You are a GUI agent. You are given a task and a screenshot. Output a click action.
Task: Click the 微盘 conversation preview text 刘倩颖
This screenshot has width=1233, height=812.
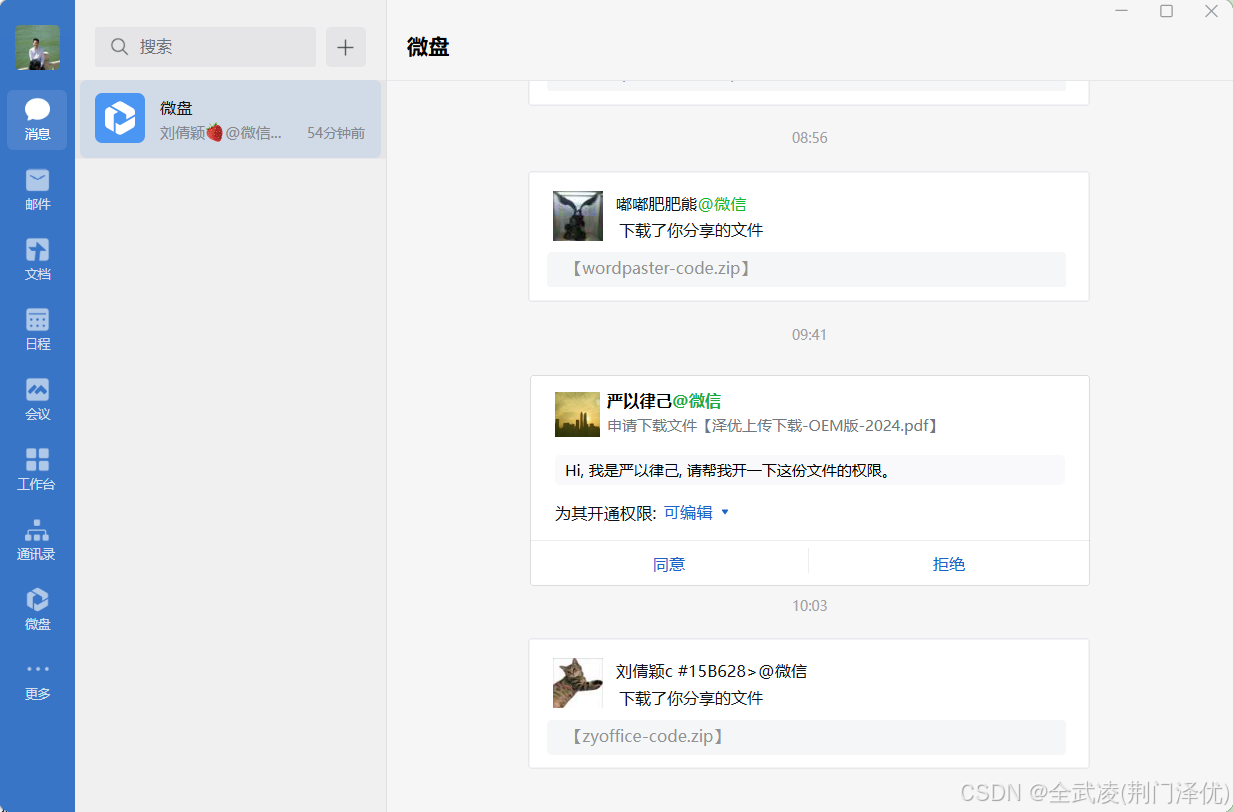(221, 133)
